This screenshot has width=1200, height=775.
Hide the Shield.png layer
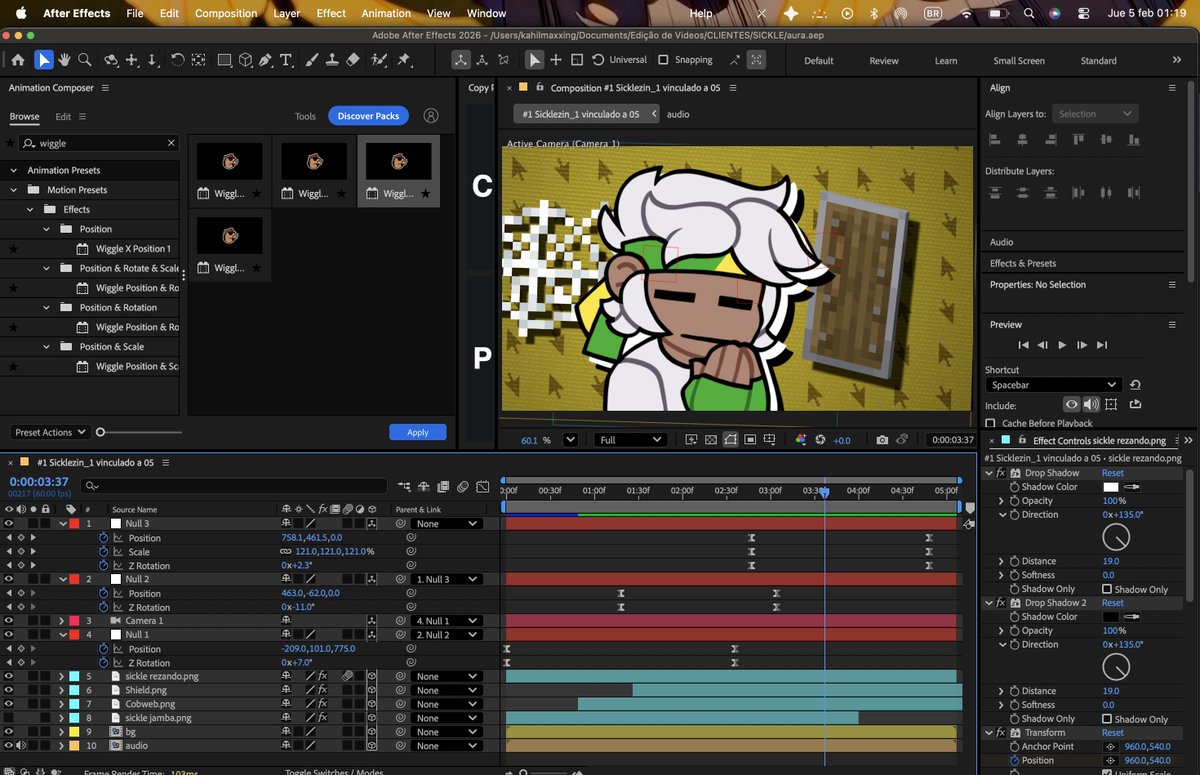pos(9,690)
